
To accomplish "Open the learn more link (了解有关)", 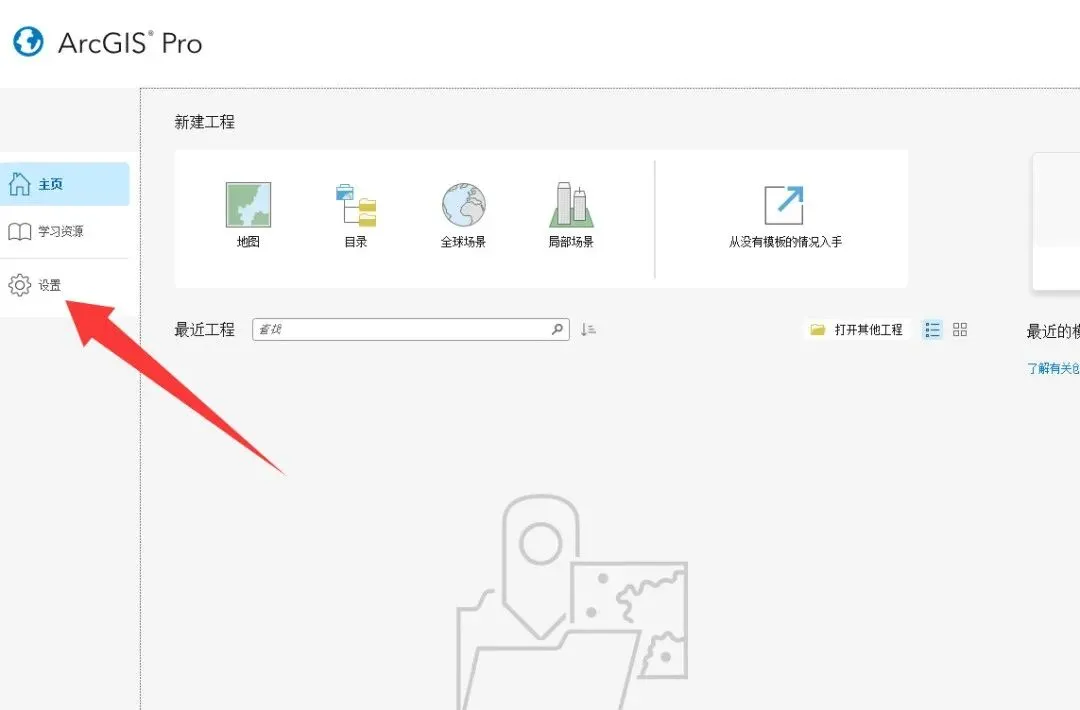I will 1053,368.
